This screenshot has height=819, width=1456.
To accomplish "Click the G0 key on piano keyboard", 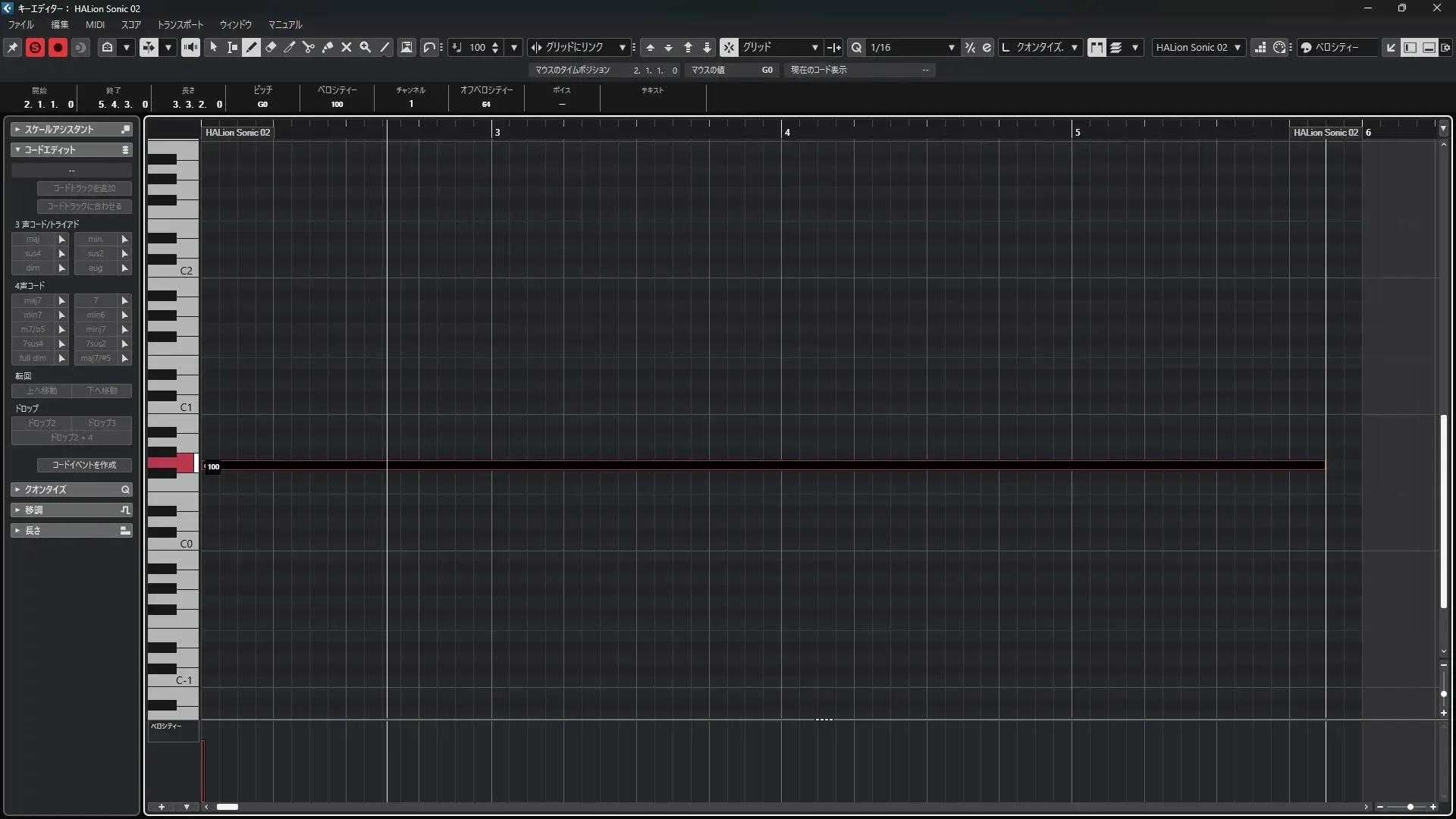I will pyautogui.click(x=171, y=463).
